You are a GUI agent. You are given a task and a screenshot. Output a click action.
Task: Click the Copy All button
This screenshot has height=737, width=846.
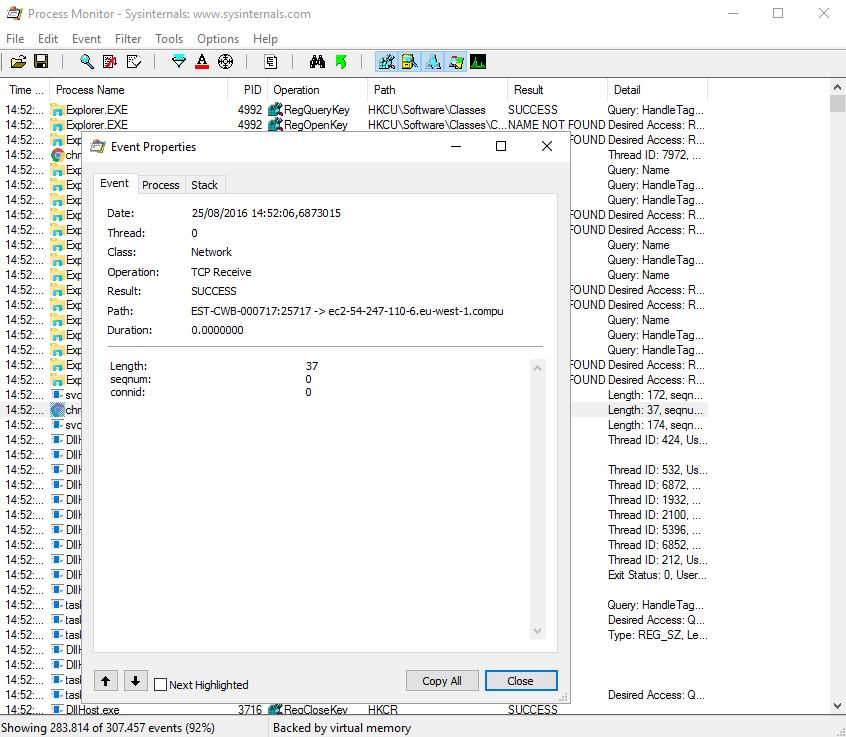point(442,681)
